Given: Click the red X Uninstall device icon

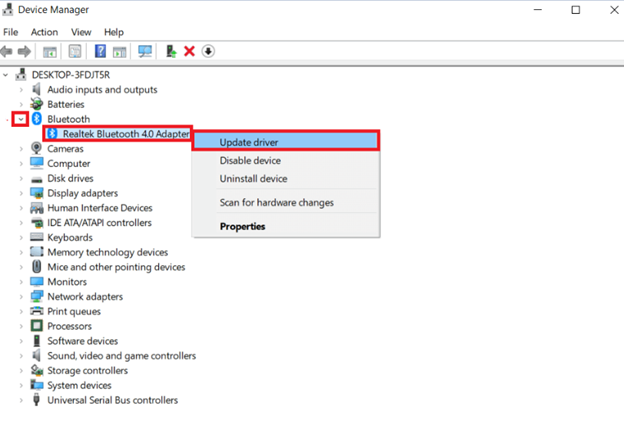Looking at the screenshot, I should tap(189, 51).
